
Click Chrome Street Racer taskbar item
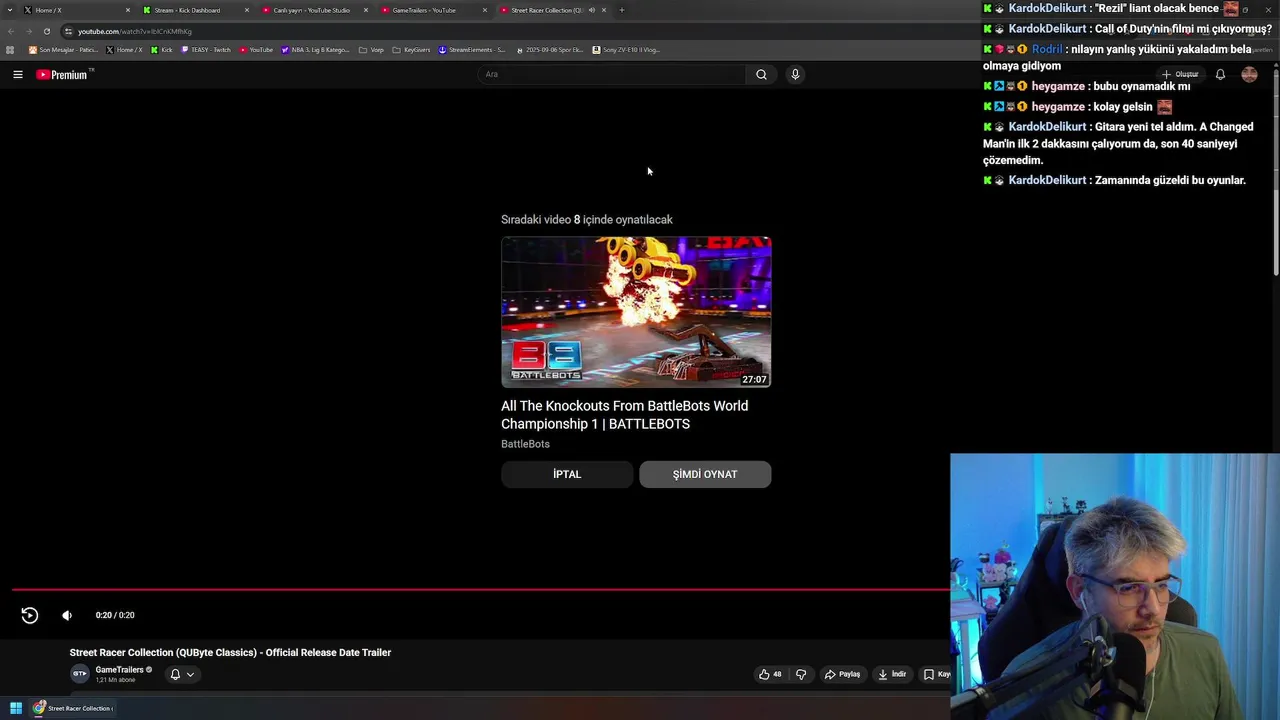pos(73,708)
